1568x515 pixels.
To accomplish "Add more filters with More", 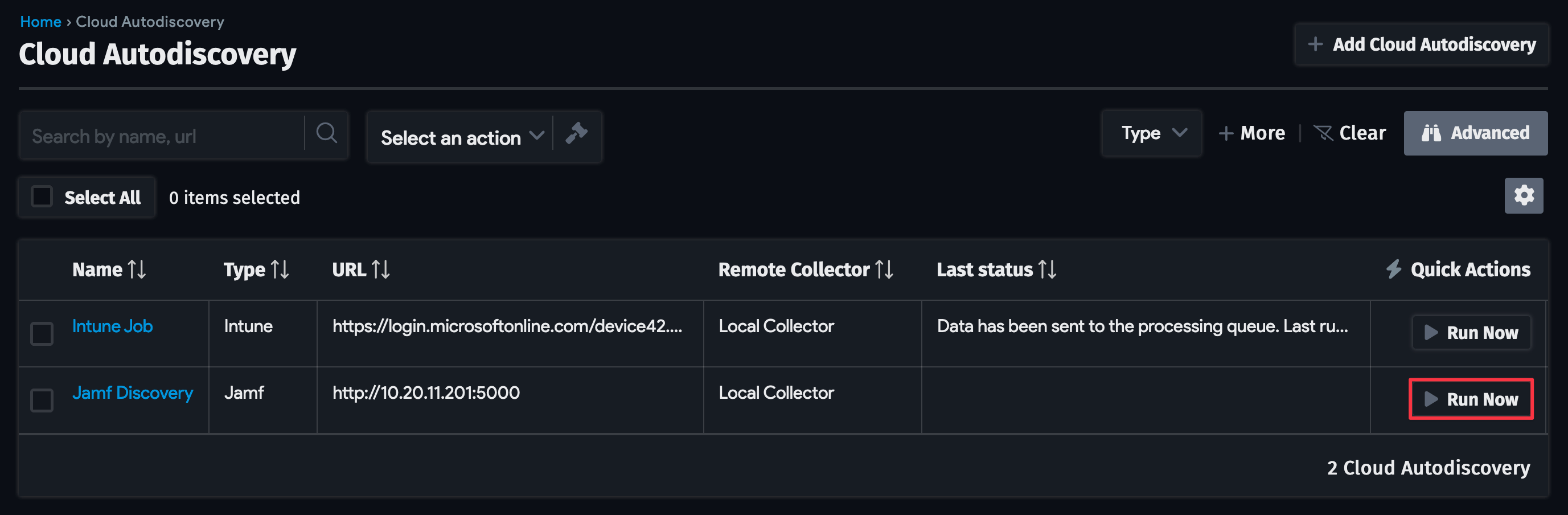I will coord(1251,133).
